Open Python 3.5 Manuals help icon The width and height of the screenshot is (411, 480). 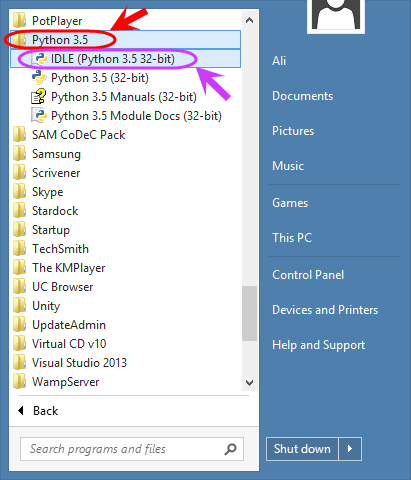coord(39,96)
